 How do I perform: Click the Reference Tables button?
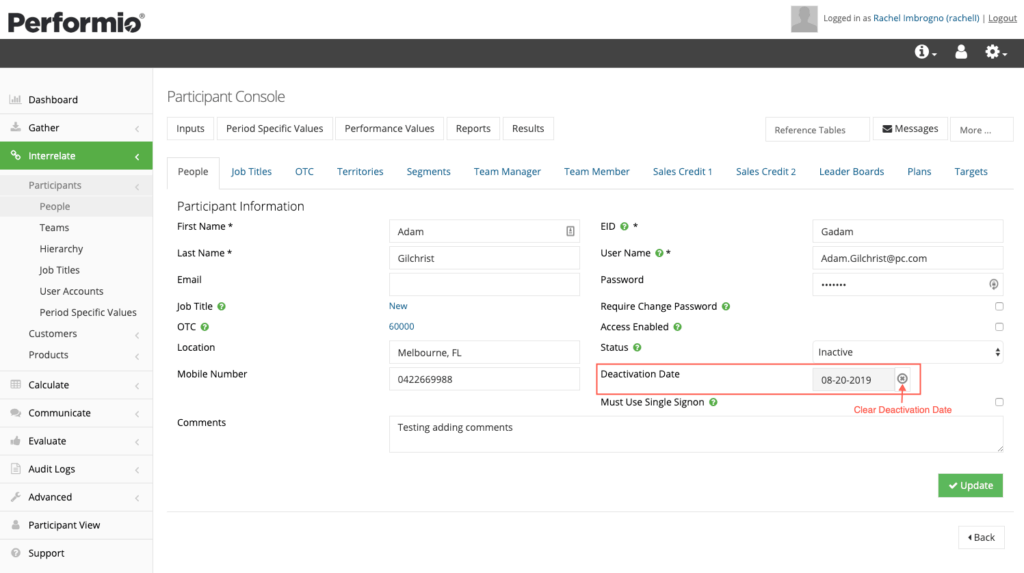tap(817, 129)
